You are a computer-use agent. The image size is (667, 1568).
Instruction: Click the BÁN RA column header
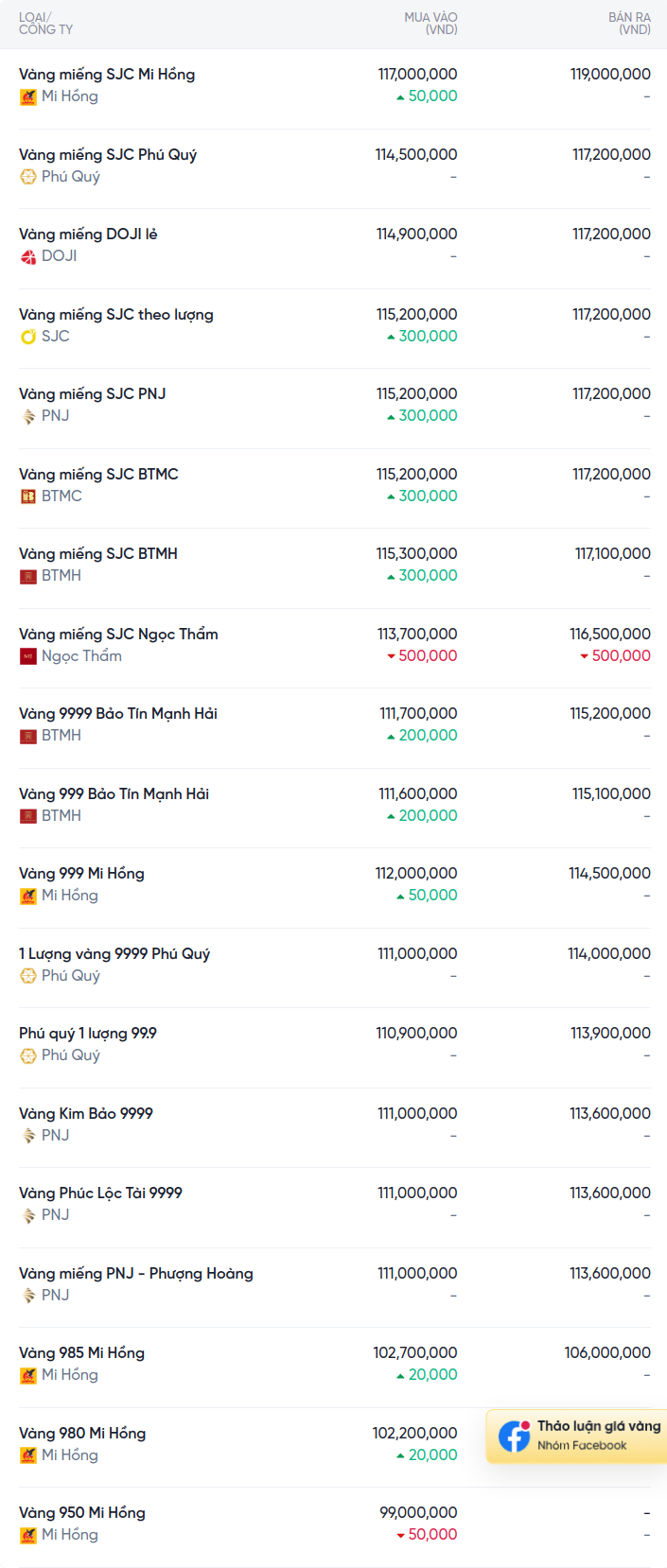[629, 24]
